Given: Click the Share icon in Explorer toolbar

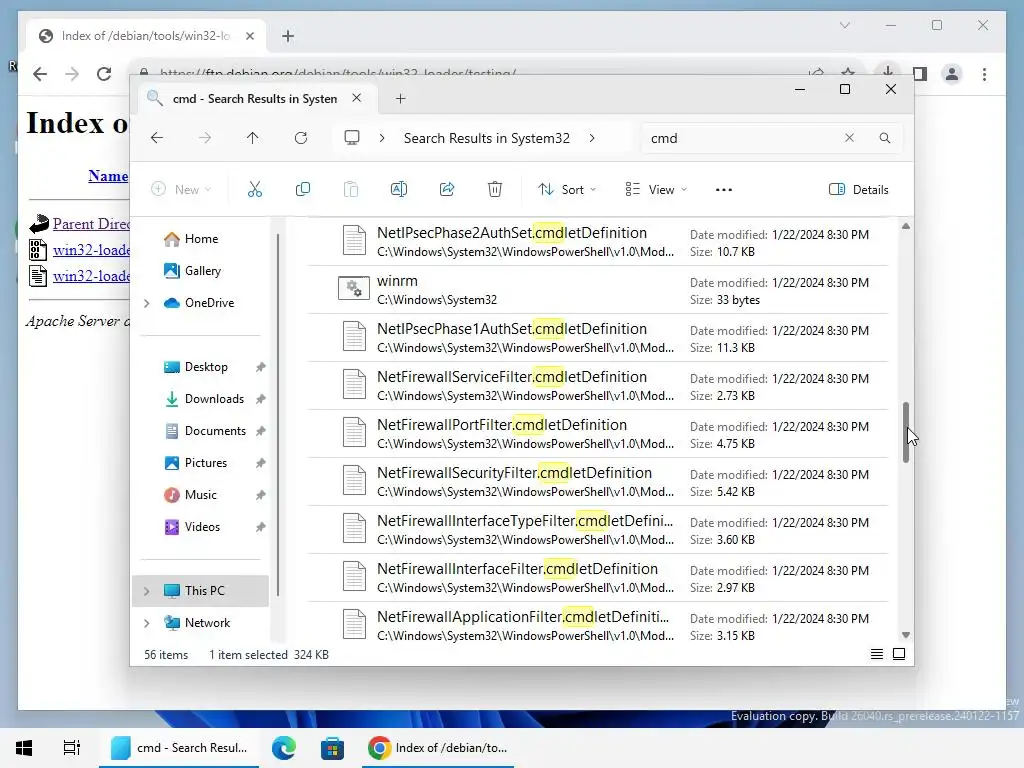Looking at the screenshot, I should (447, 189).
